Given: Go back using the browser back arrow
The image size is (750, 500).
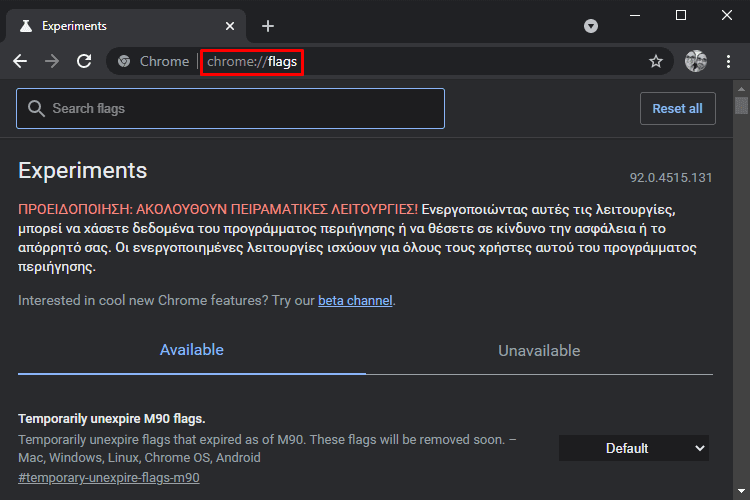Looking at the screenshot, I should (x=20, y=61).
